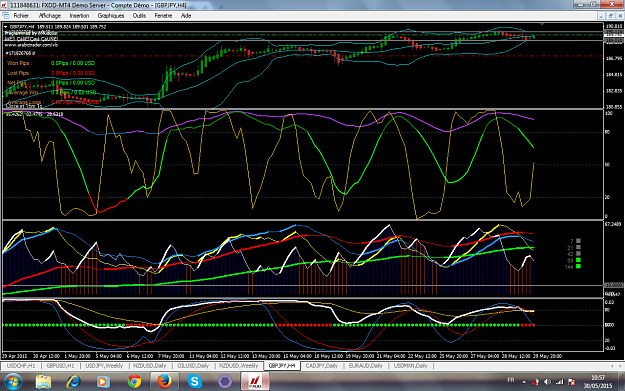Select the GBPJPY,H4 chart tab
Image resolution: width=625 pixels, height=391 pixels.
282,365
